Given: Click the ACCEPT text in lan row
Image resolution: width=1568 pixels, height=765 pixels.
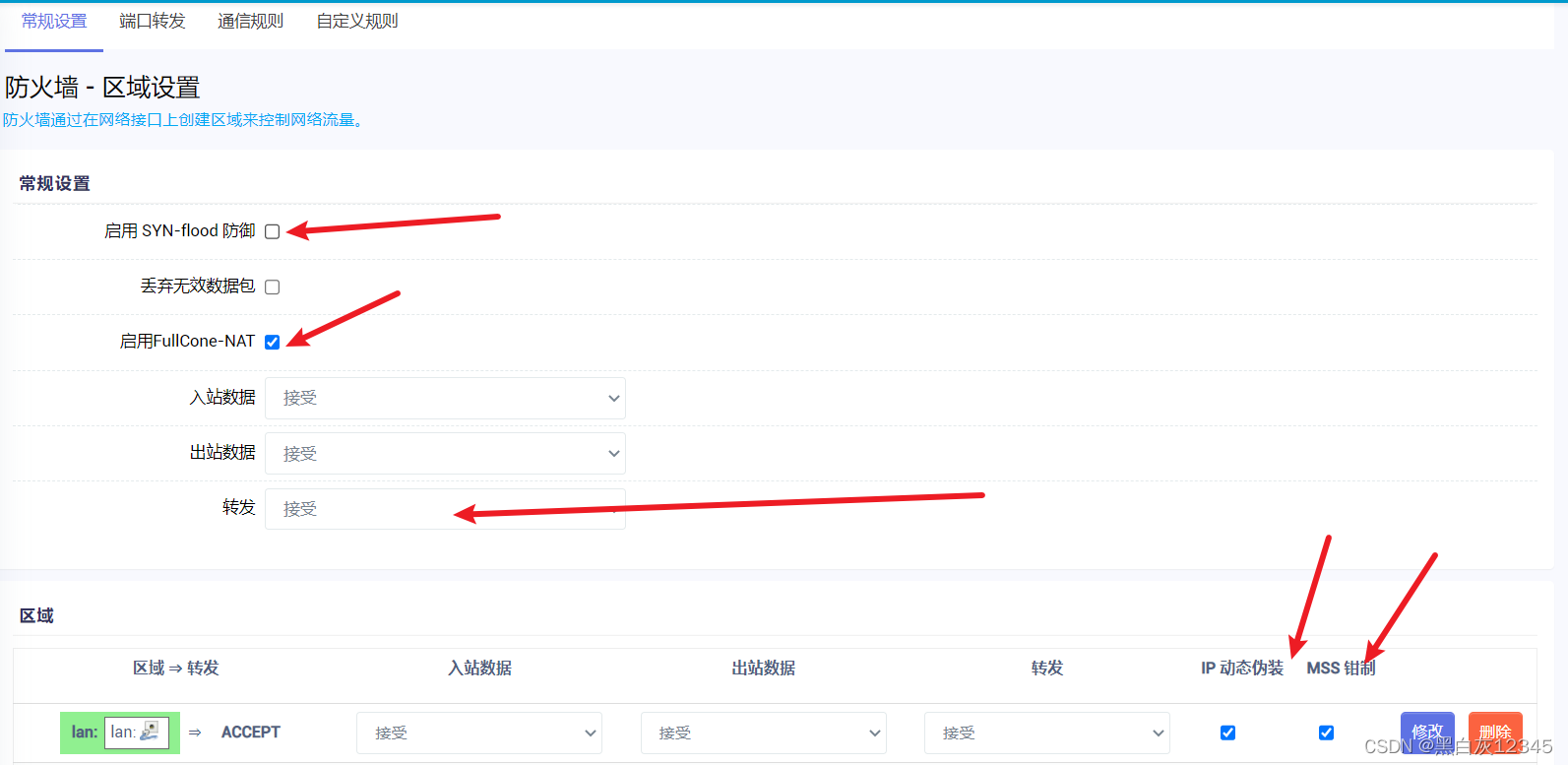Looking at the screenshot, I should [x=251, y=732].
